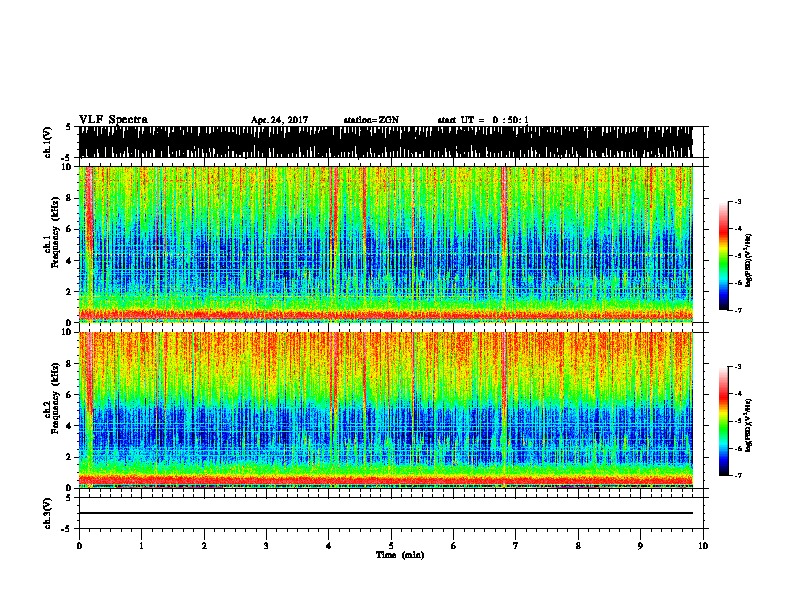792x612 pixels.
Task: Click time axis tick label "2"
Action: (204, 546)
